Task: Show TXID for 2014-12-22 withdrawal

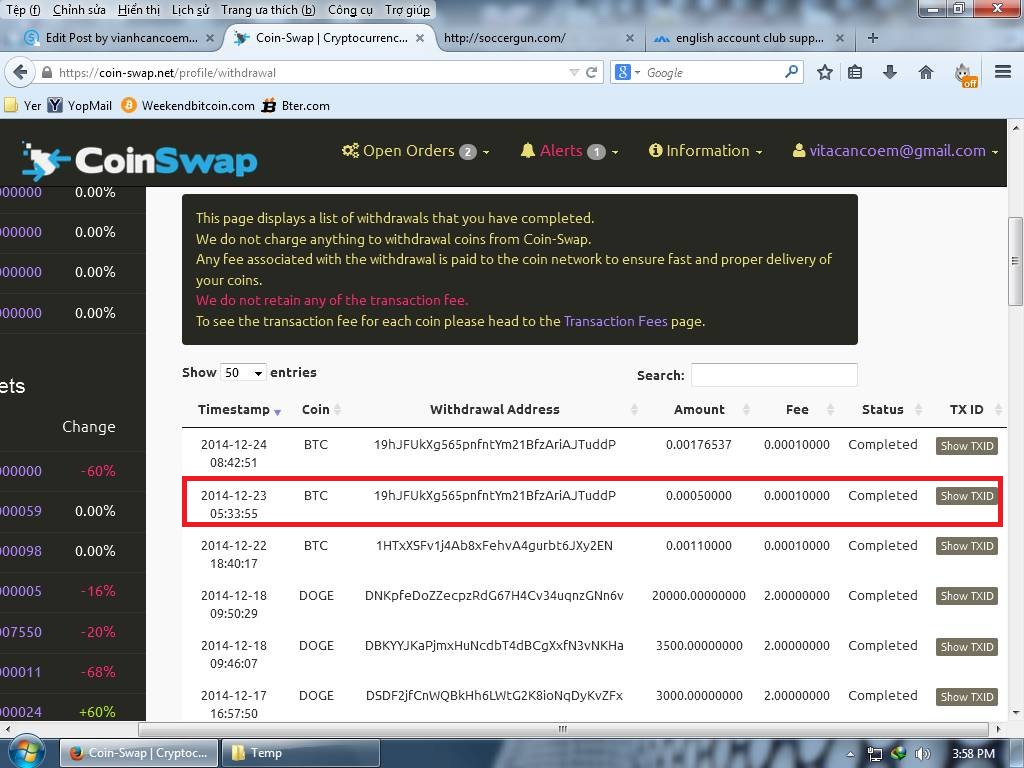Action: coord(967,546)
